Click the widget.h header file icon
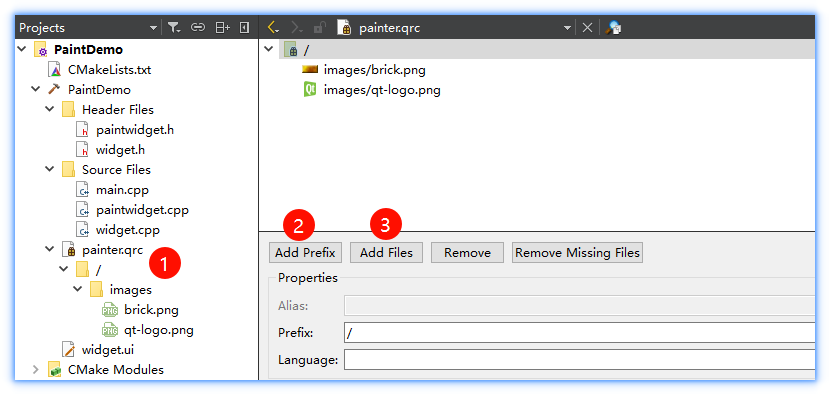830x395 pixels. click(83, 150)
